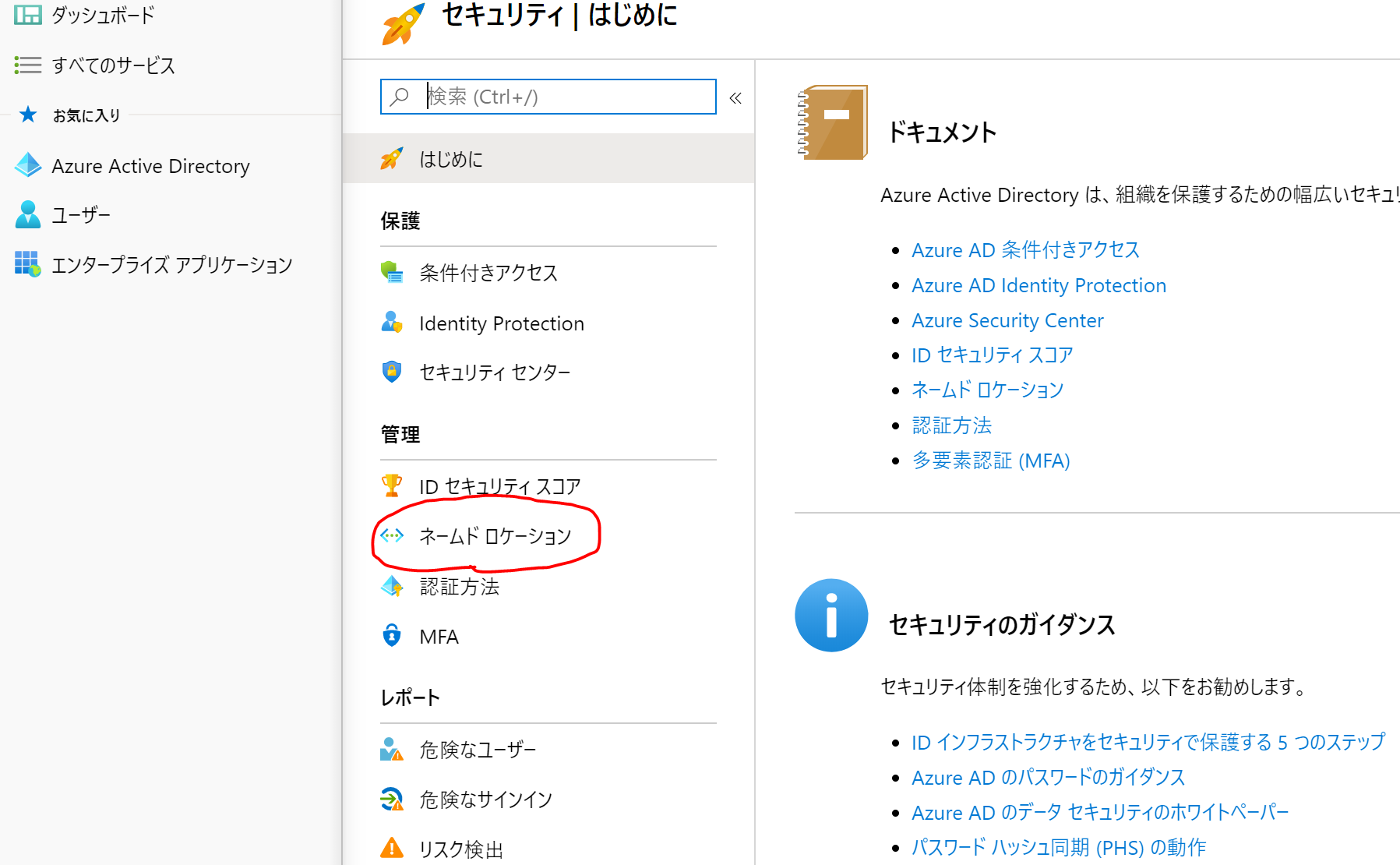The width and height of the screenshot is (1400, 865).
Task: Click the エンタープライズ アプリケーション grid icon
Action: pos(28,264)
